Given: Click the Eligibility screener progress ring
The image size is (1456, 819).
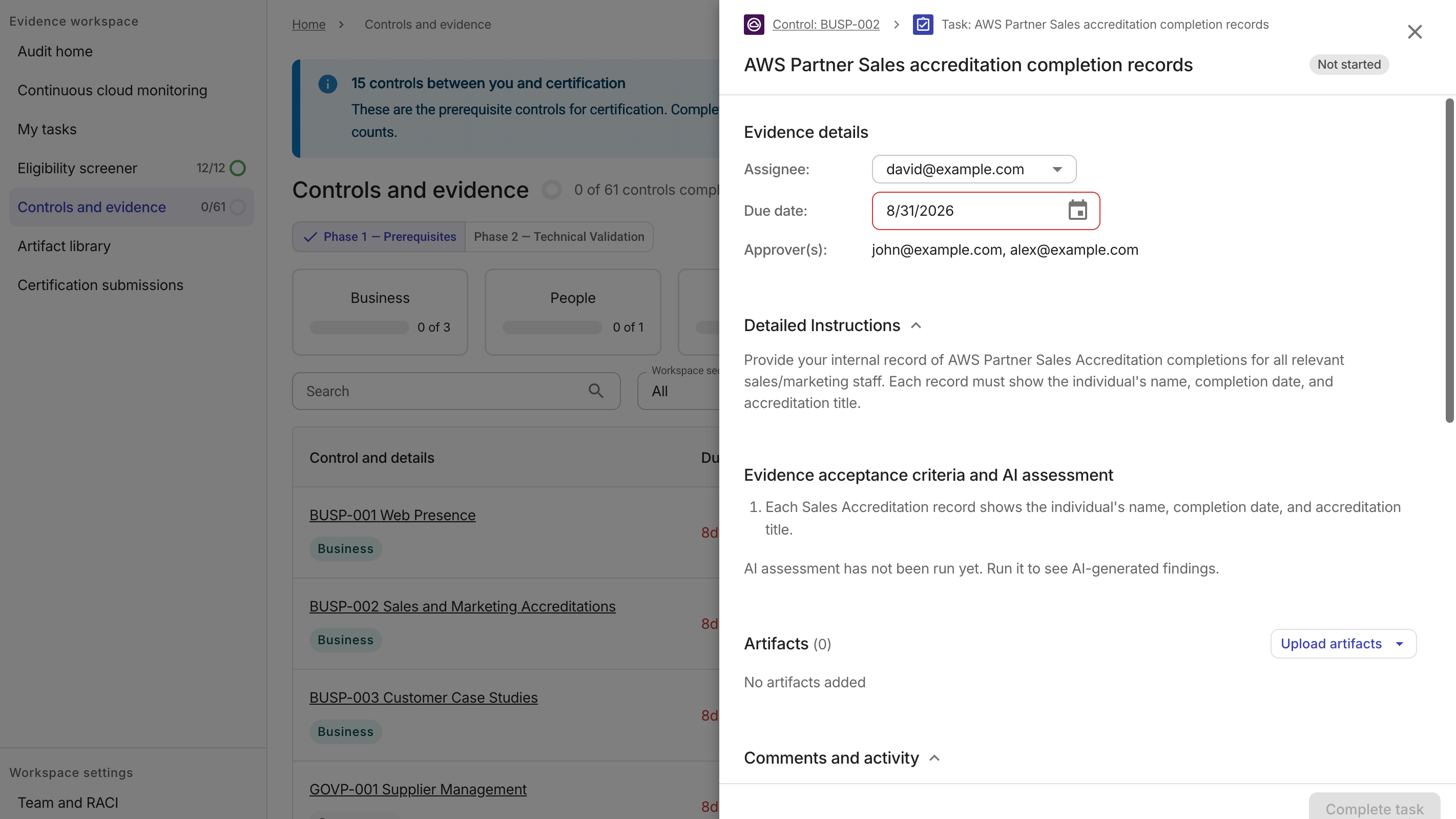Looking at the screenshot, I should coord(238,168).
